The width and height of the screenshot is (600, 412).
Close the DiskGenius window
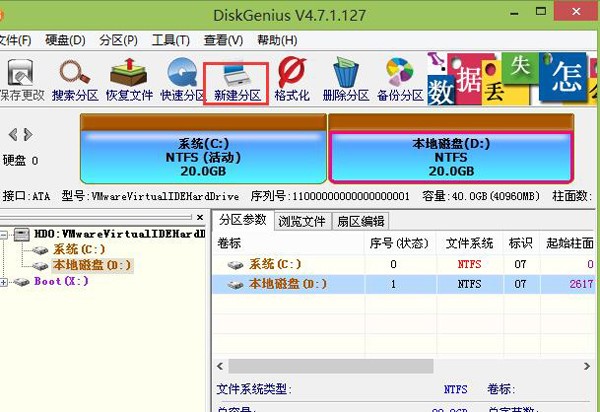click(576, 12)
